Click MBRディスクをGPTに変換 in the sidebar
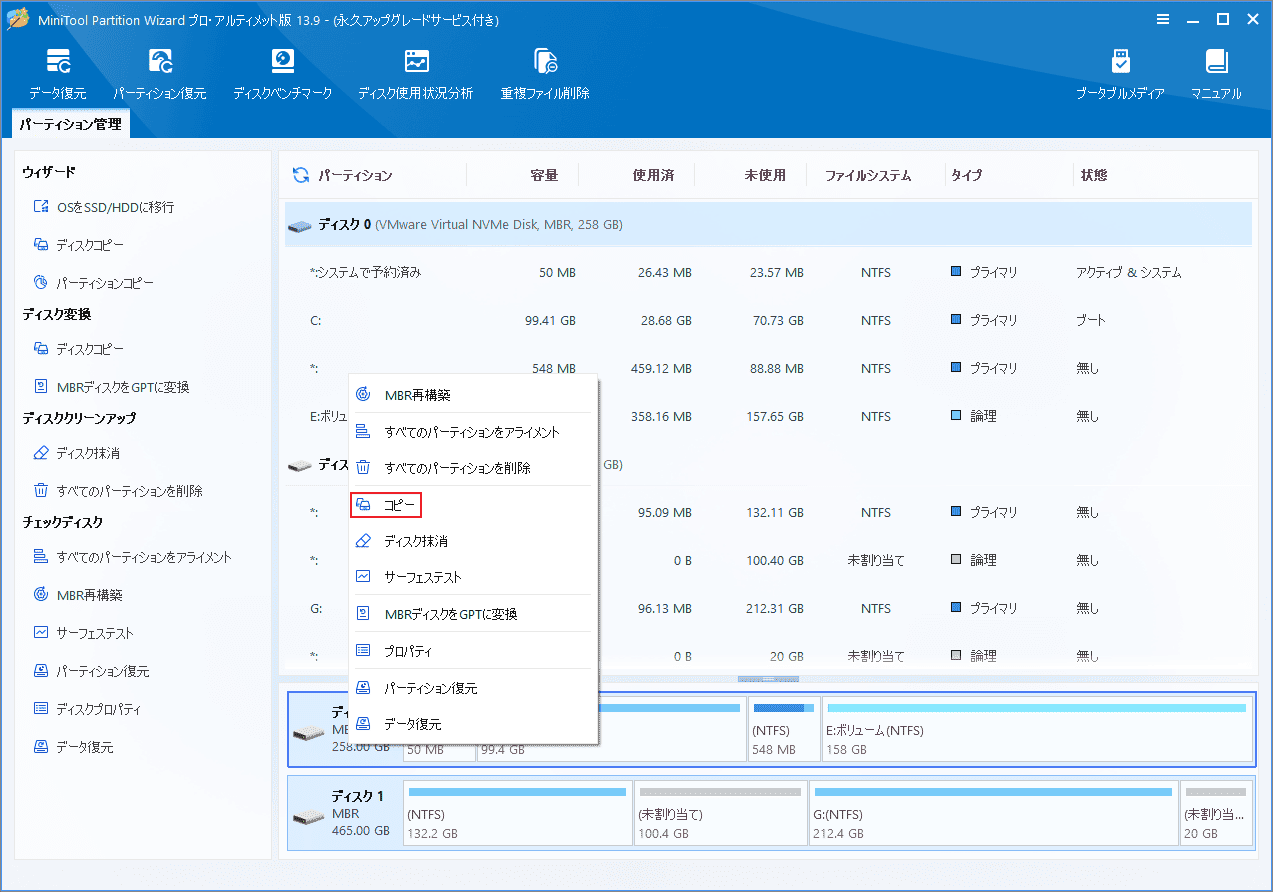The height and width of the screenshot is (892, 1273). click(111, 387)
